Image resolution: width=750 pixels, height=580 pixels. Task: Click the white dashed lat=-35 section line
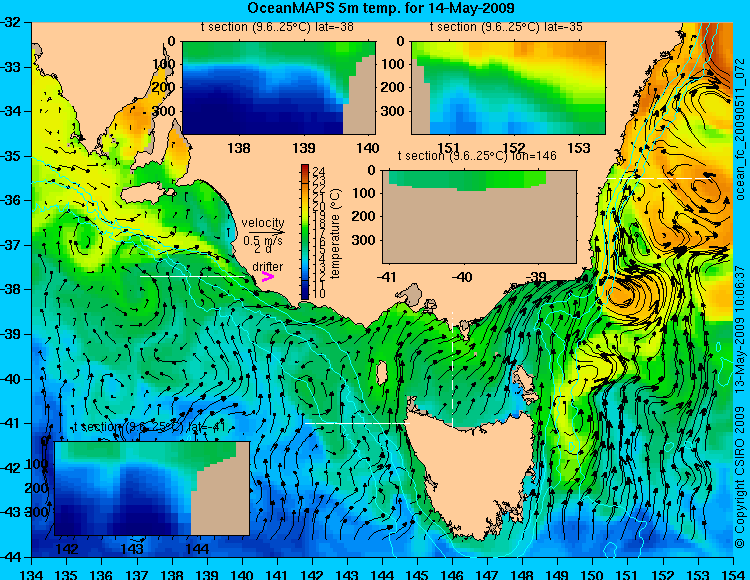(658, 178)
